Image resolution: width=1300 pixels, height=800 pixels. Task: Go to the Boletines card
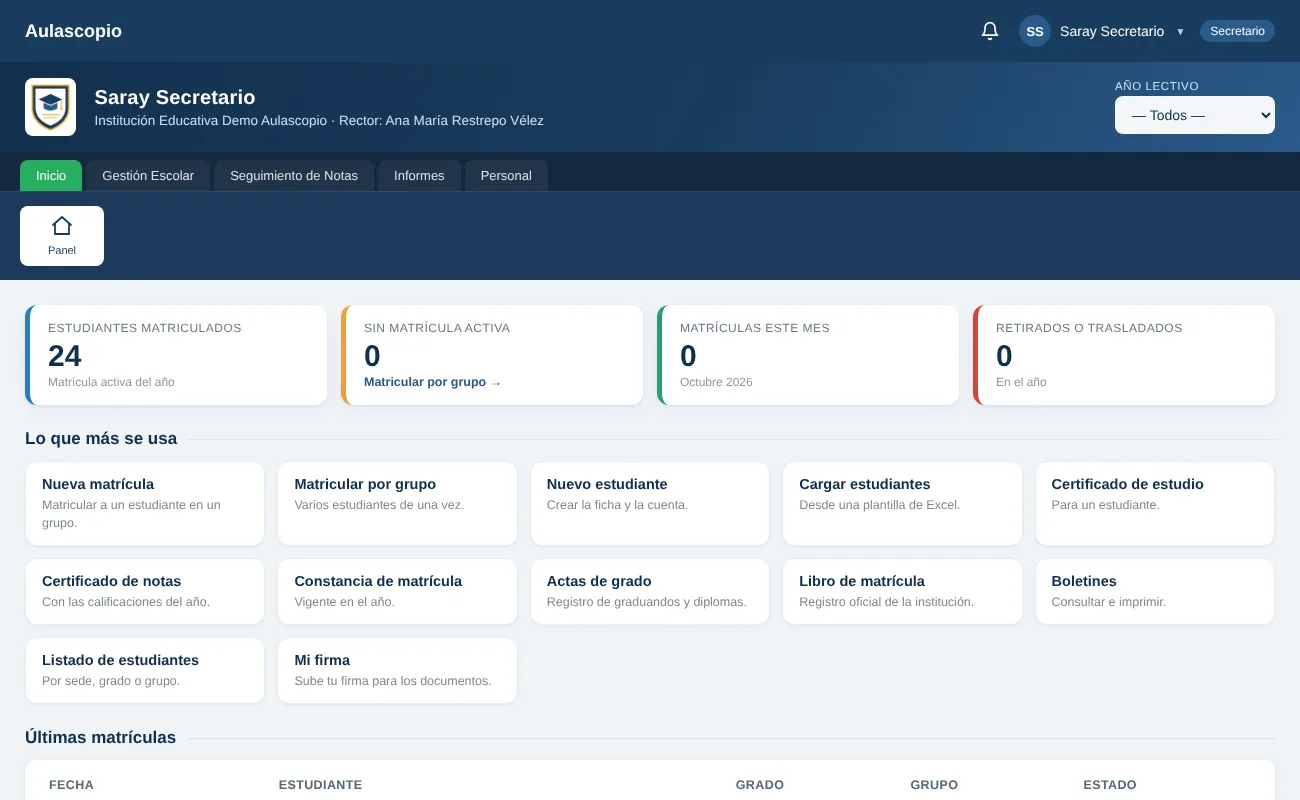[1155, 591]
